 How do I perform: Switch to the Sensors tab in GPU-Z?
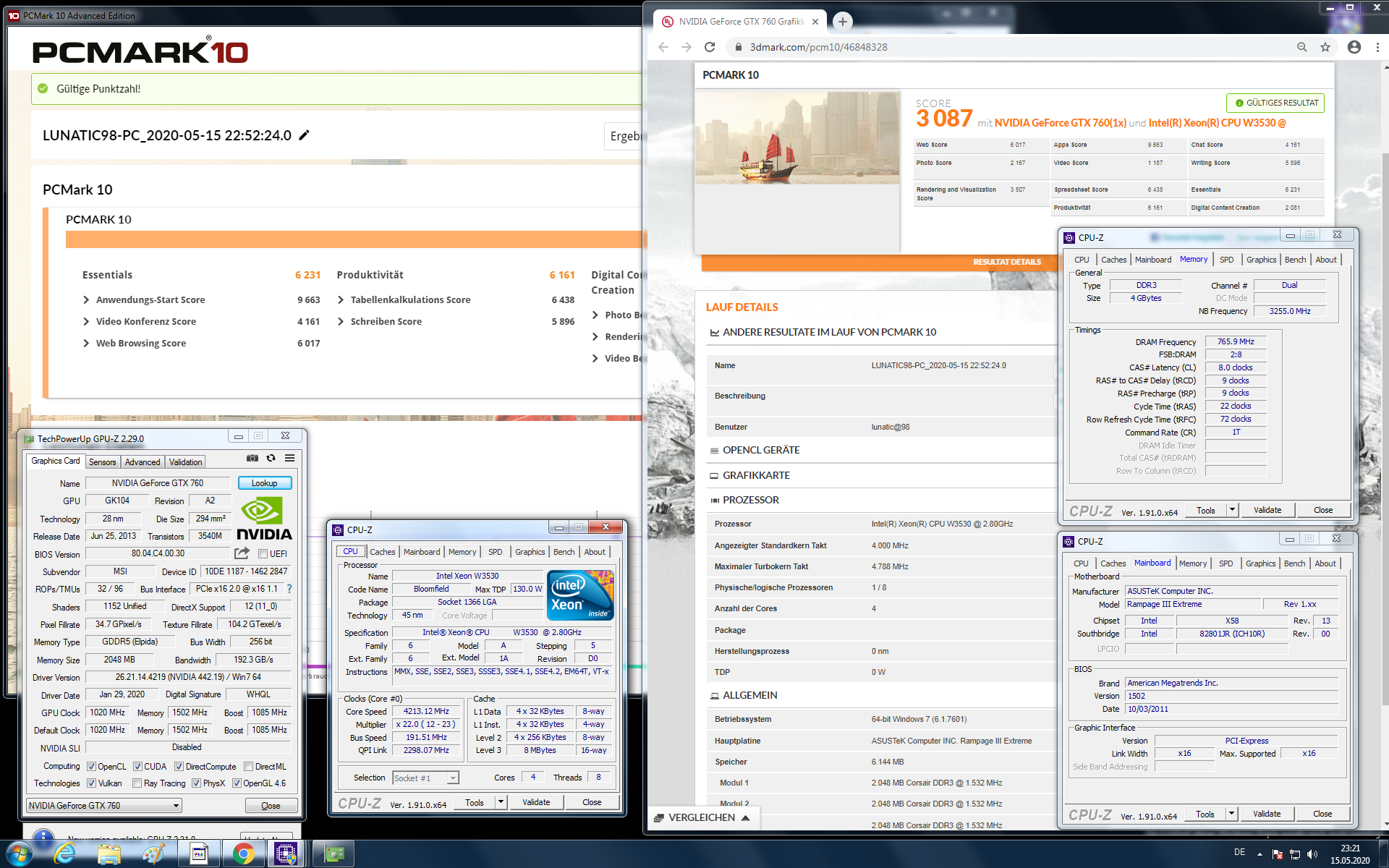[103, 461]
